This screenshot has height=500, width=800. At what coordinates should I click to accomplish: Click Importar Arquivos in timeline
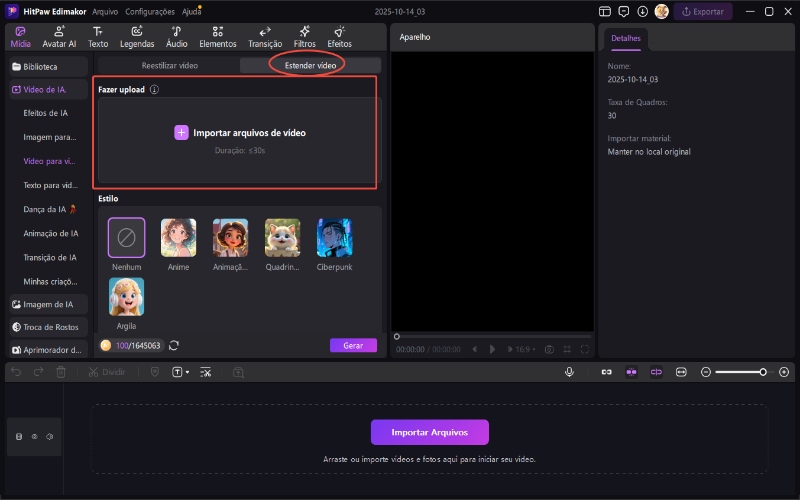[430, 432]
